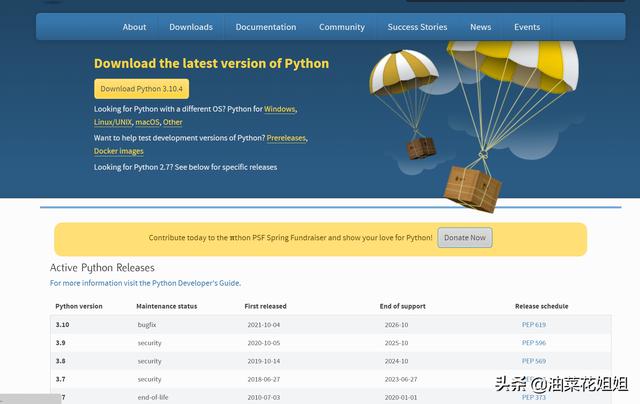The width and height of the screenshot is (640, 404).
Task: Click end of support 2020-01-01
Action: click(x=401, y=397)
